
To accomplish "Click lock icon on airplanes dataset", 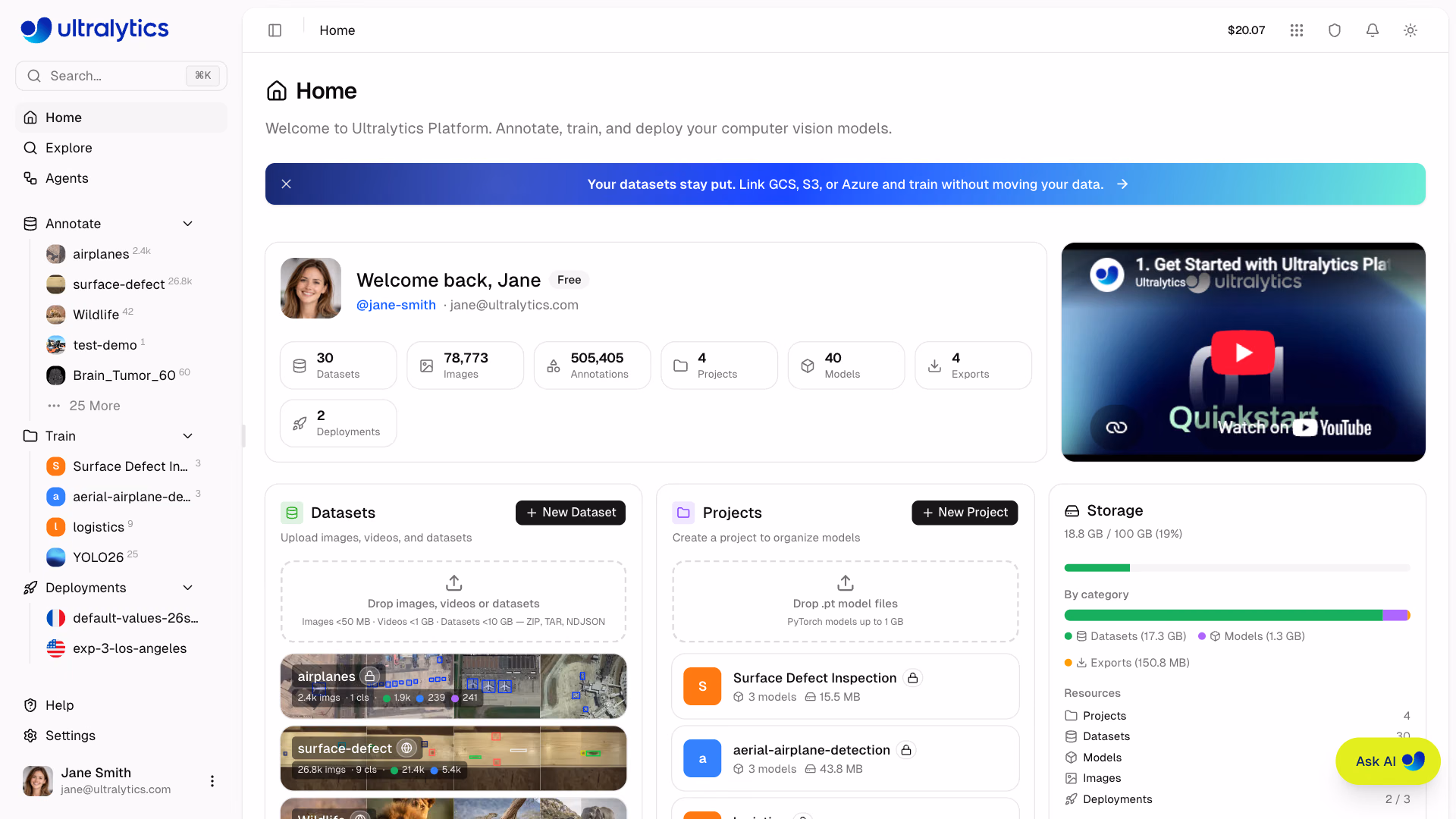I will click(370, 676).
